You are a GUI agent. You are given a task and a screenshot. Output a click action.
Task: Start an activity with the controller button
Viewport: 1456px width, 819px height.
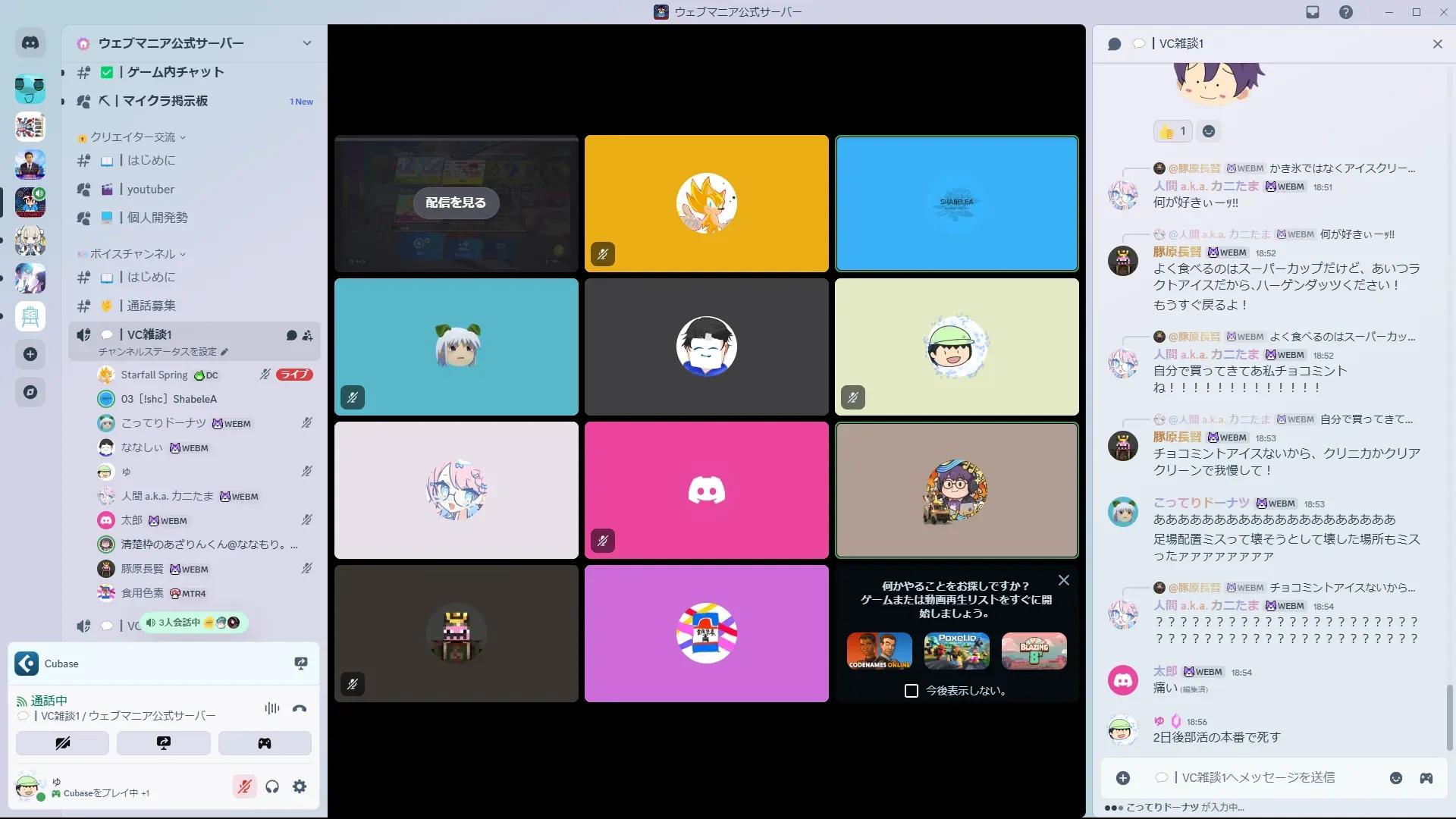coord(264,743)
